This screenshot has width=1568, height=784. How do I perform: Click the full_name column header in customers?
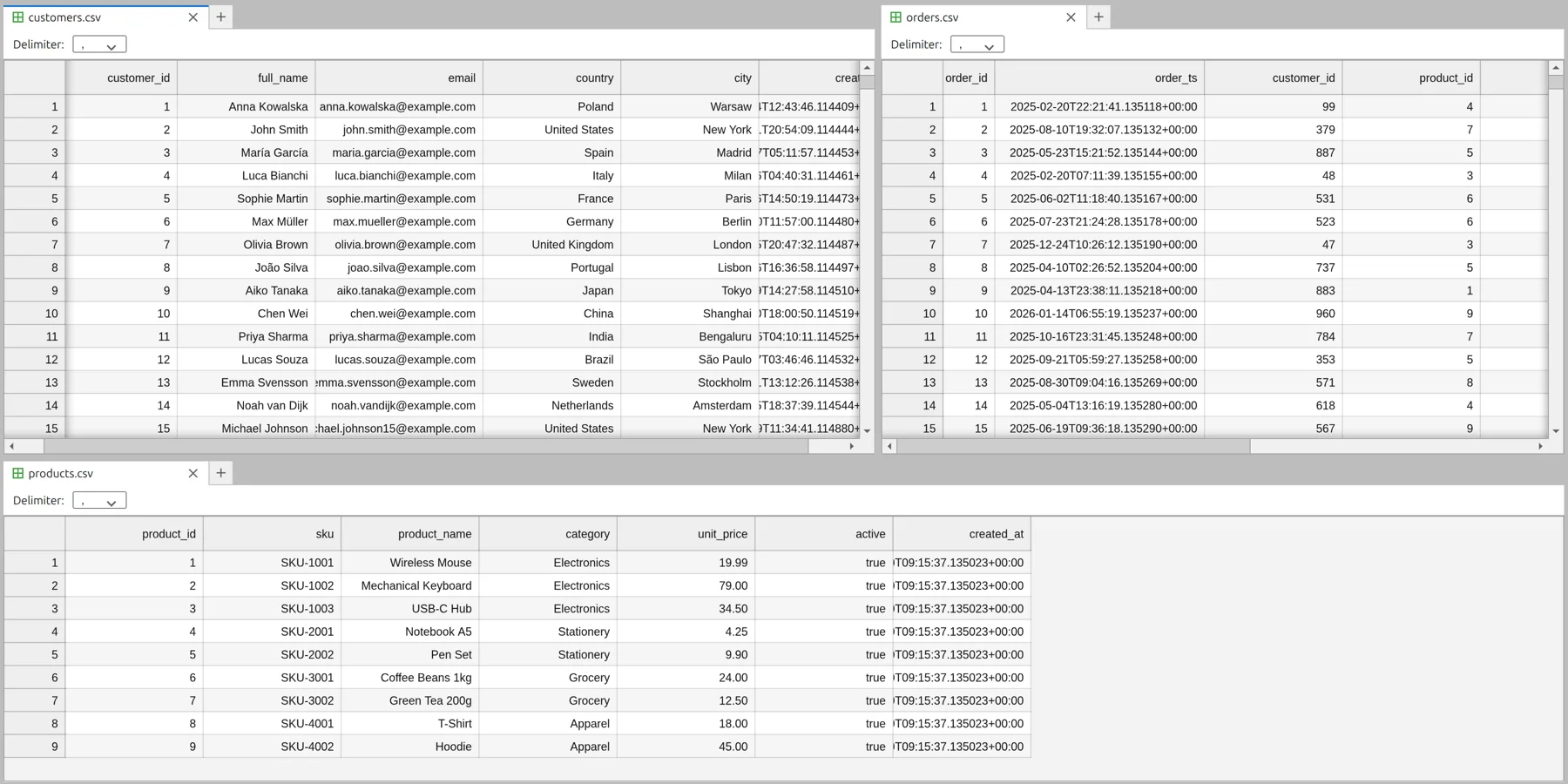pos(247,78)
